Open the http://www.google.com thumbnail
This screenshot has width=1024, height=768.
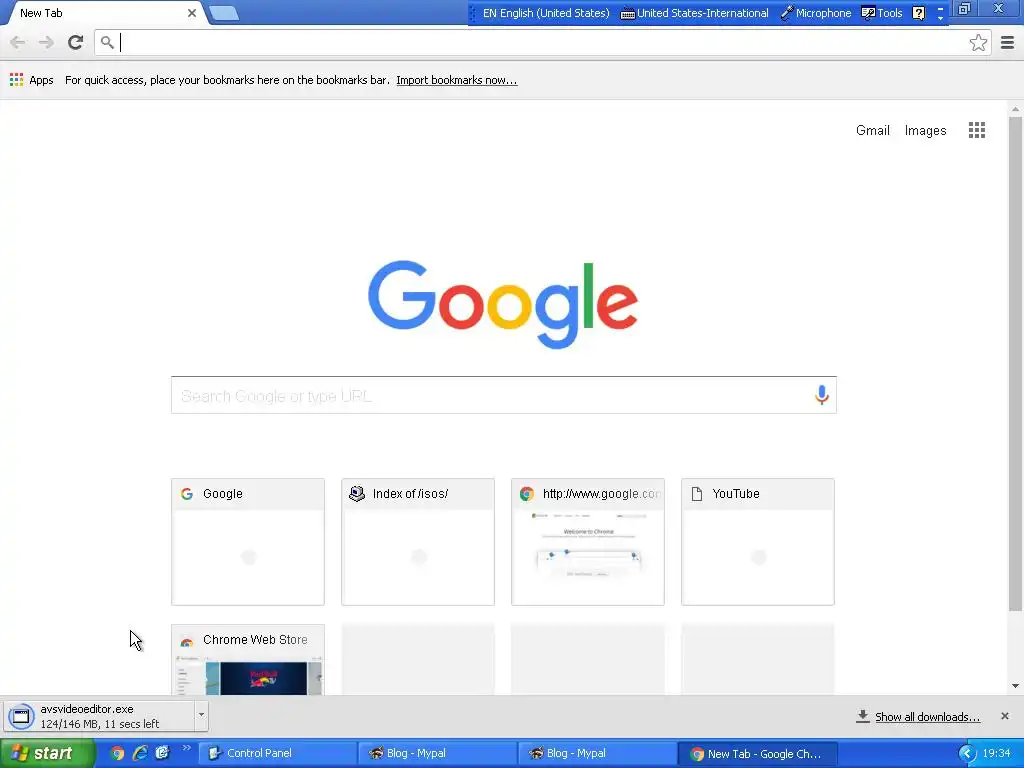(x=588, y=541)
